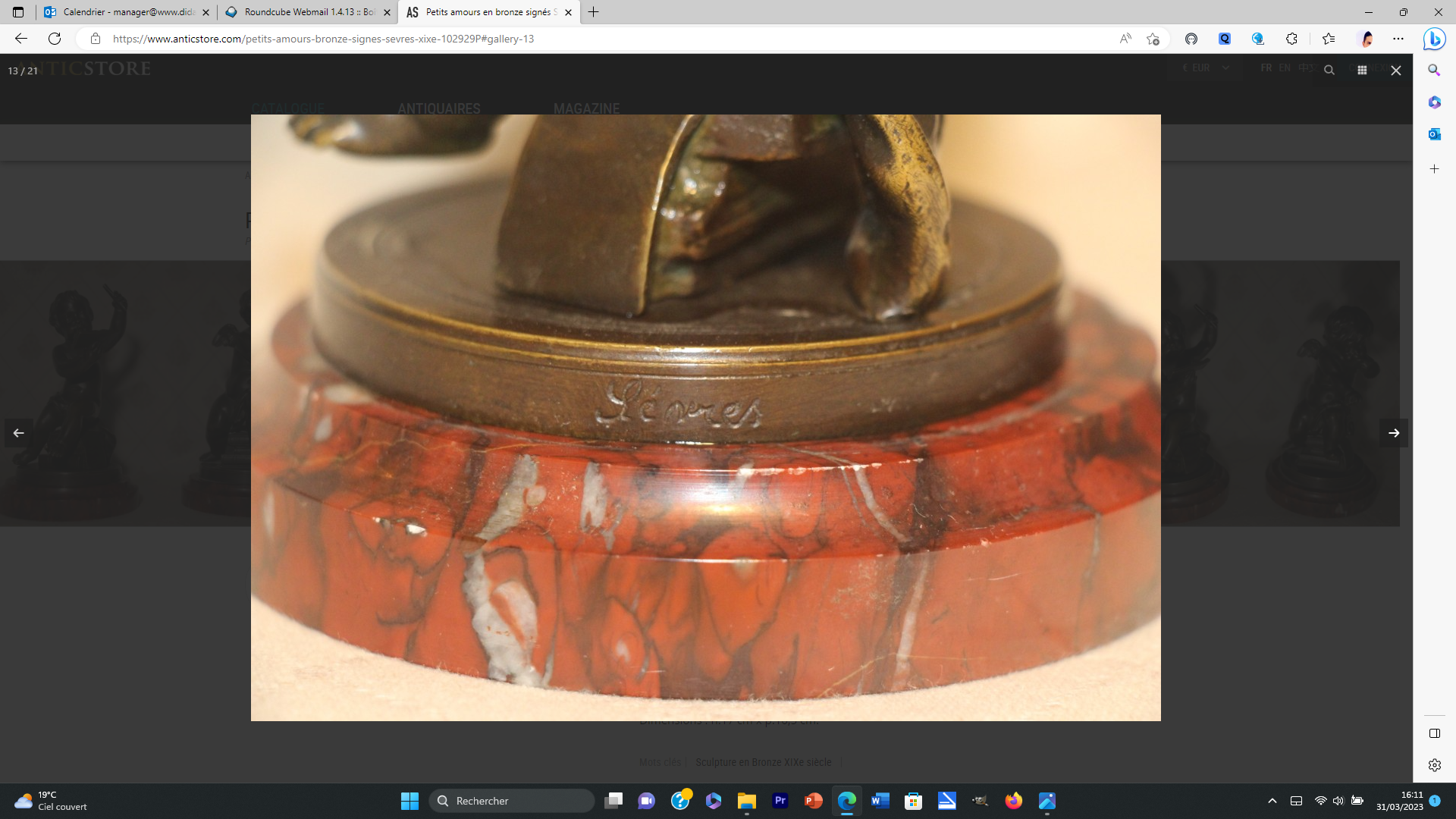Open Word from the taskbar
Image resolution: width=1456 pixels, height=819 pixels.
point(880,801)
